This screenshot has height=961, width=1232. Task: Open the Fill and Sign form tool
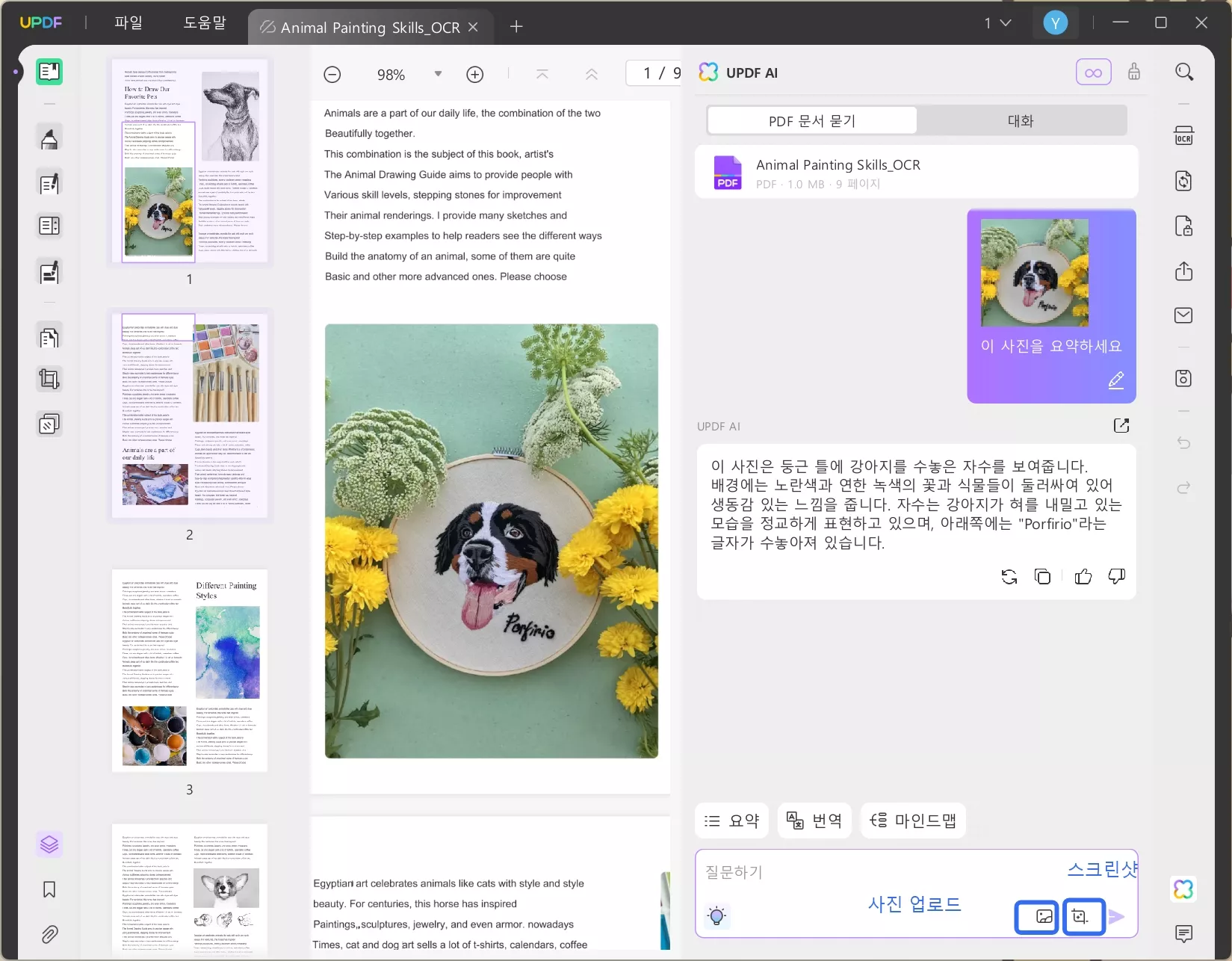[x=49, y=273]
